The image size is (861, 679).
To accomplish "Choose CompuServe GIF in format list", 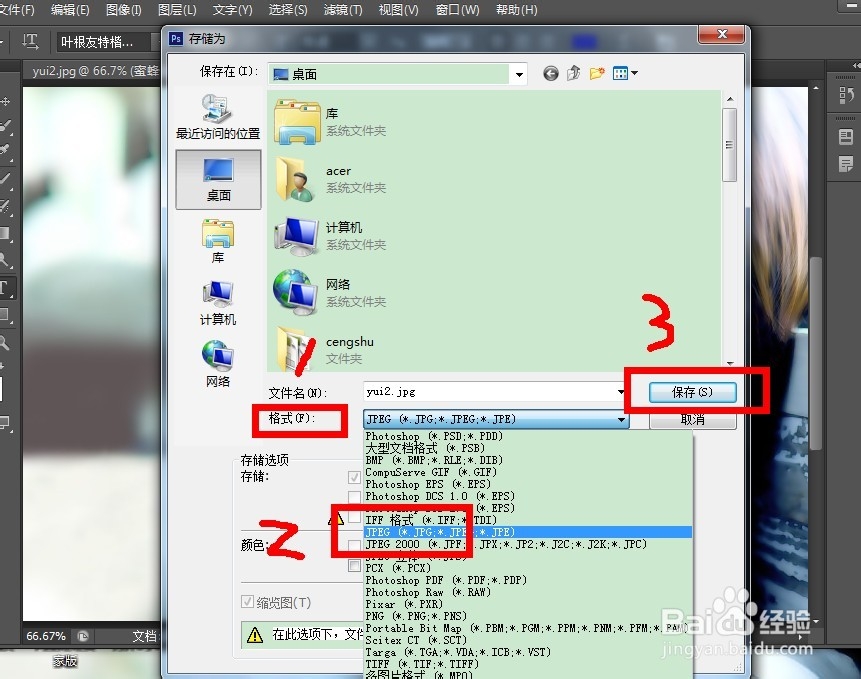I will pyautogui.click(x=527, y=472).
